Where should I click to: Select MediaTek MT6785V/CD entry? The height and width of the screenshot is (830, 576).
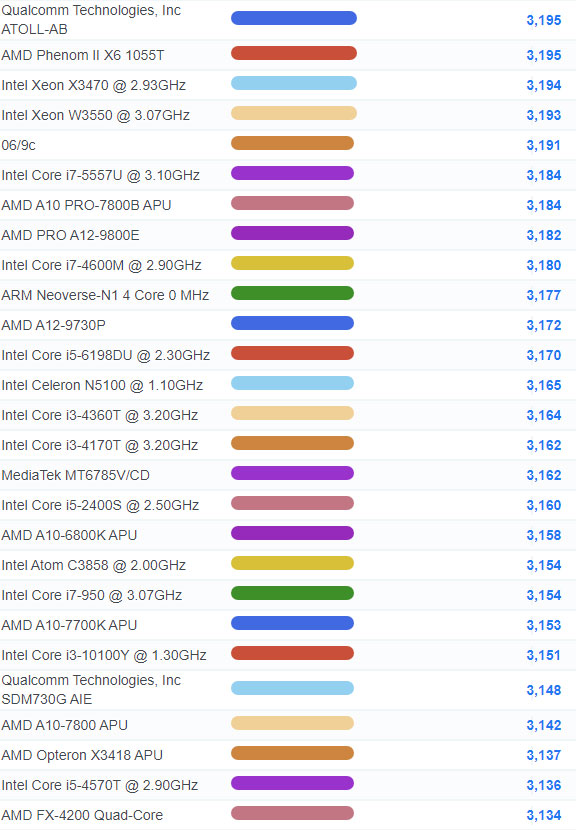pyautogui.click(x=76, y=475)
